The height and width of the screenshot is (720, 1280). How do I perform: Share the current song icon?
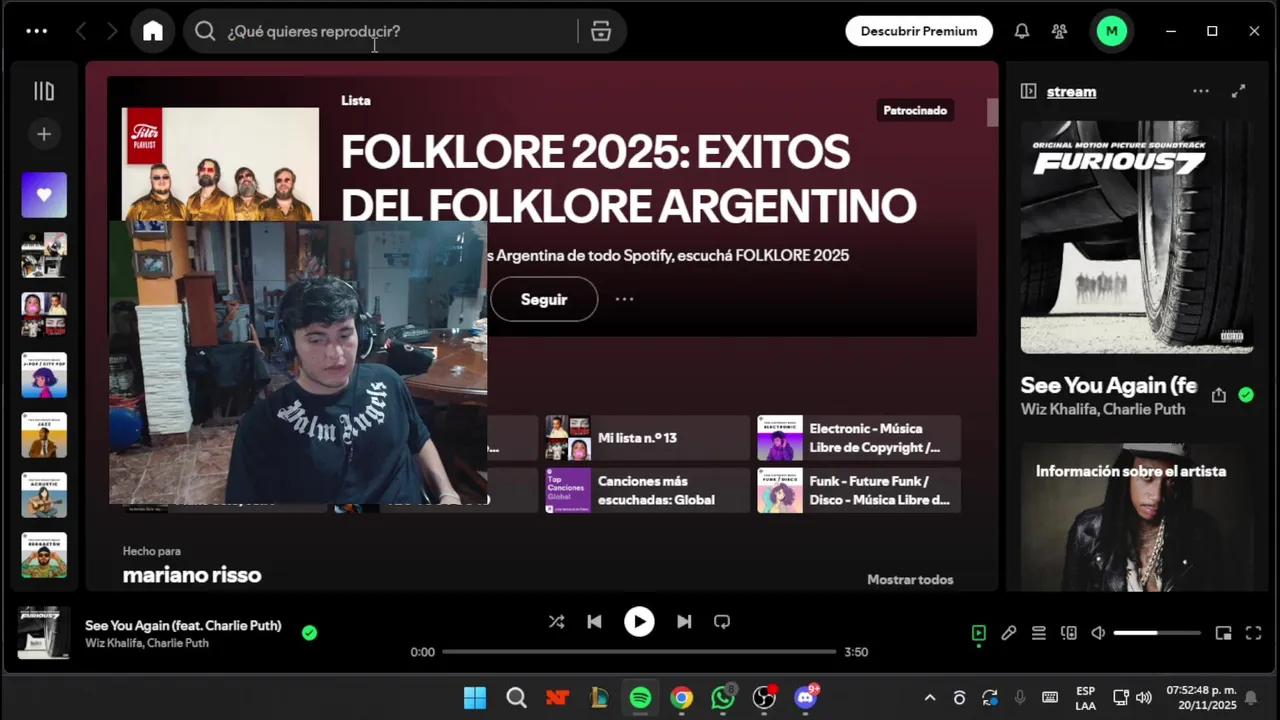(1218, 395)
